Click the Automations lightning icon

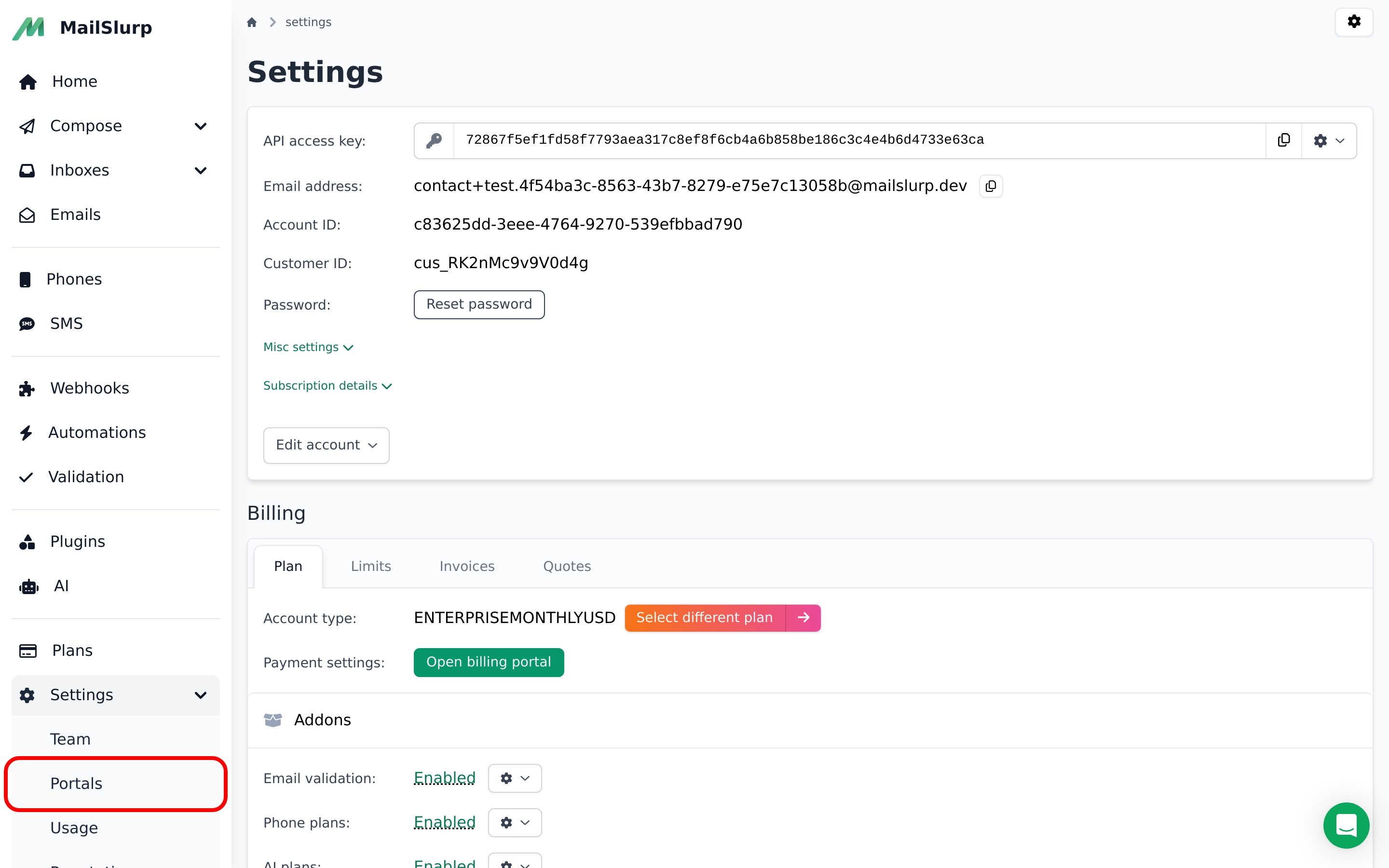click(26, 433)
